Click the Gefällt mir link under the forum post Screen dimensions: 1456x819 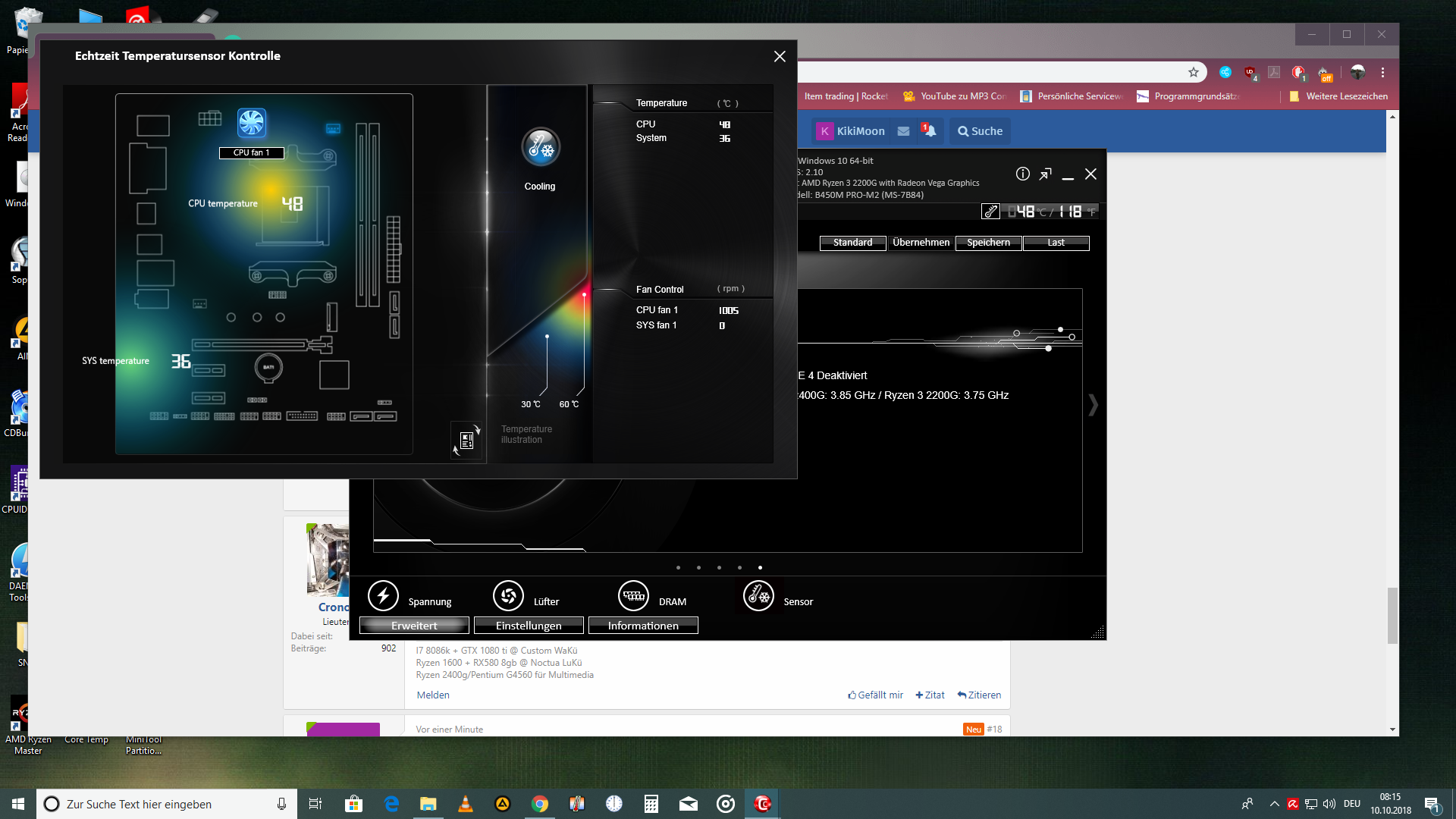coord(875,695)
